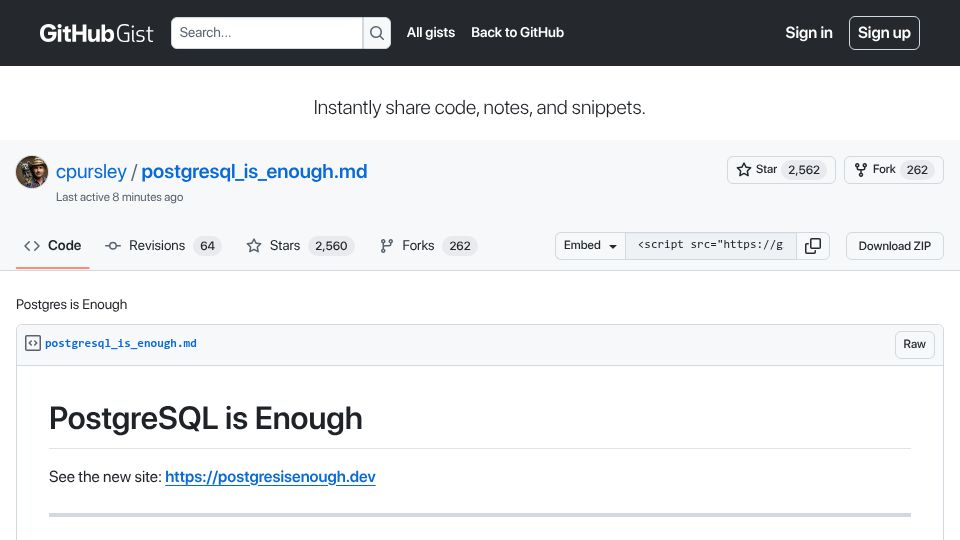Switch to the Forks tab

pos(428,246)
